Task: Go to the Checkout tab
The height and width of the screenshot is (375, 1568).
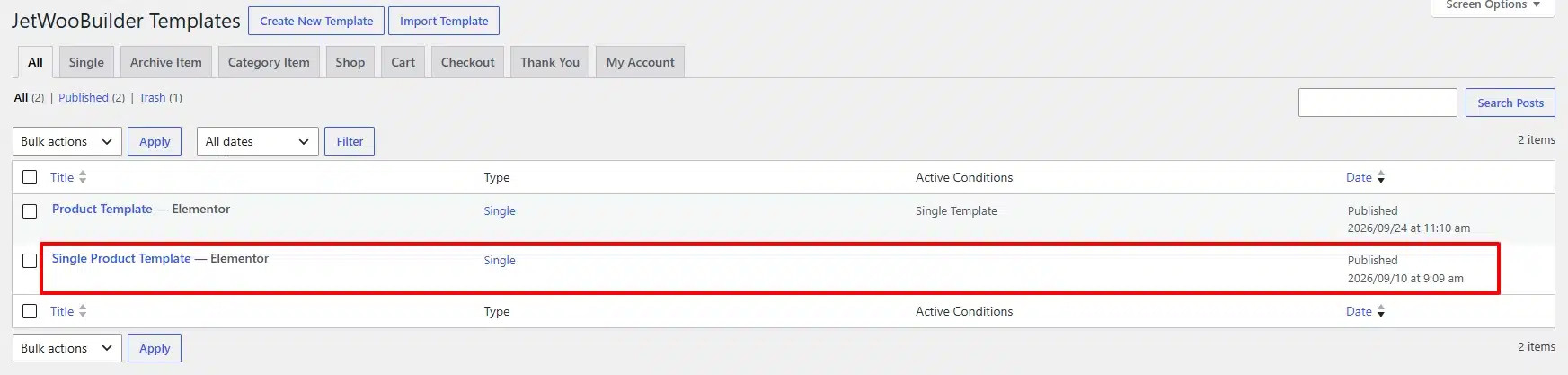Action: pos(468,62)
